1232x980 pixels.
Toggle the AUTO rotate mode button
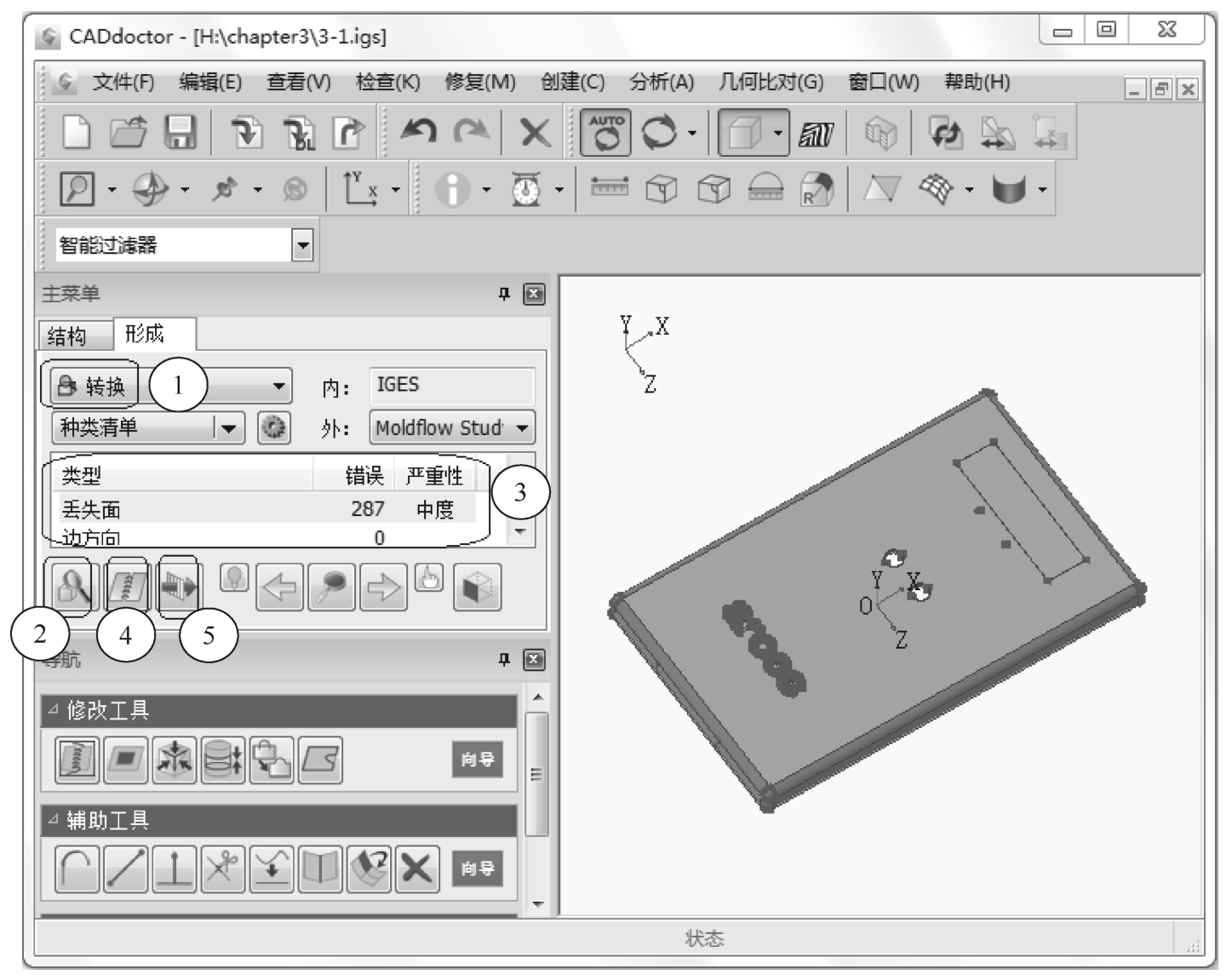pos(605,133)
